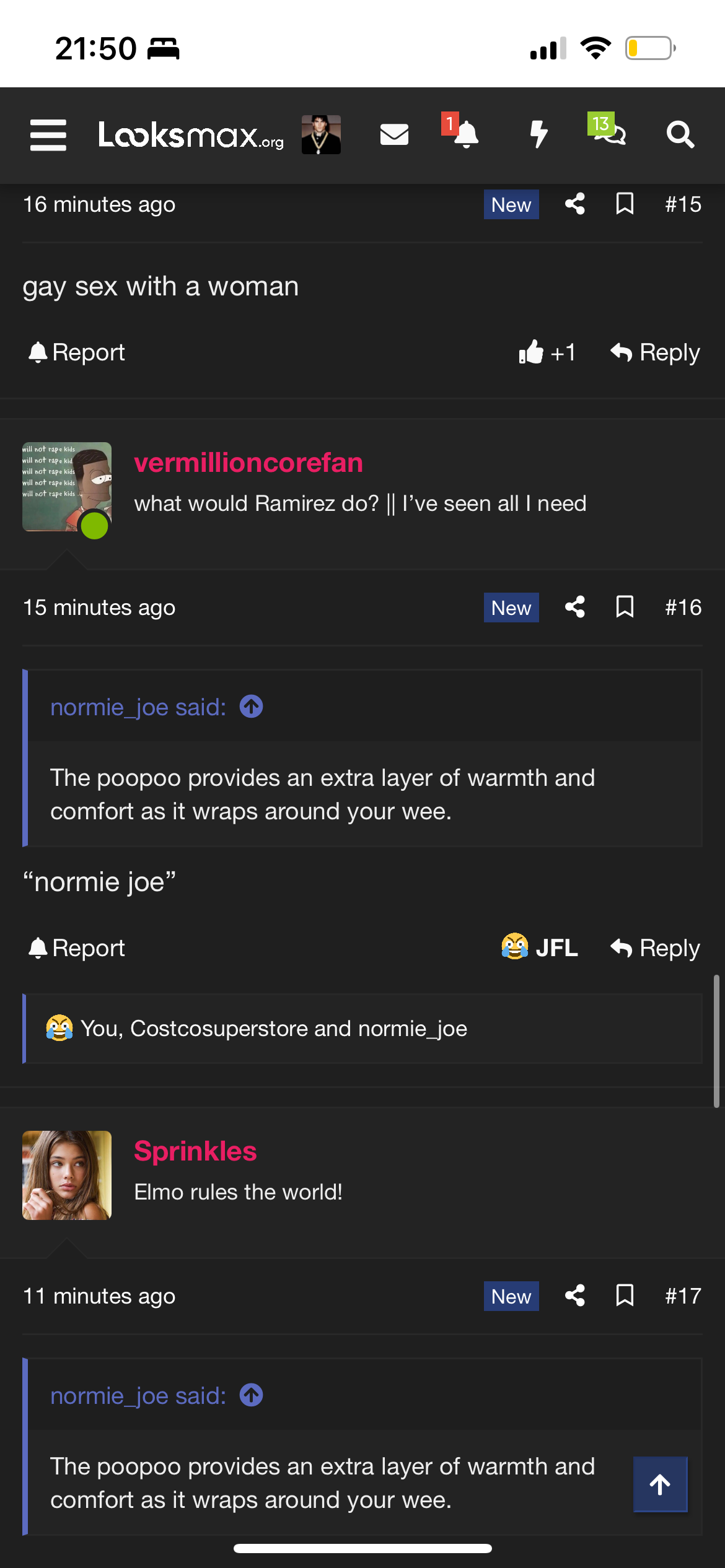Click the lightning bolt what's new icon
This screenshot has height=1568, width=725.
click(x=538, y=134)
